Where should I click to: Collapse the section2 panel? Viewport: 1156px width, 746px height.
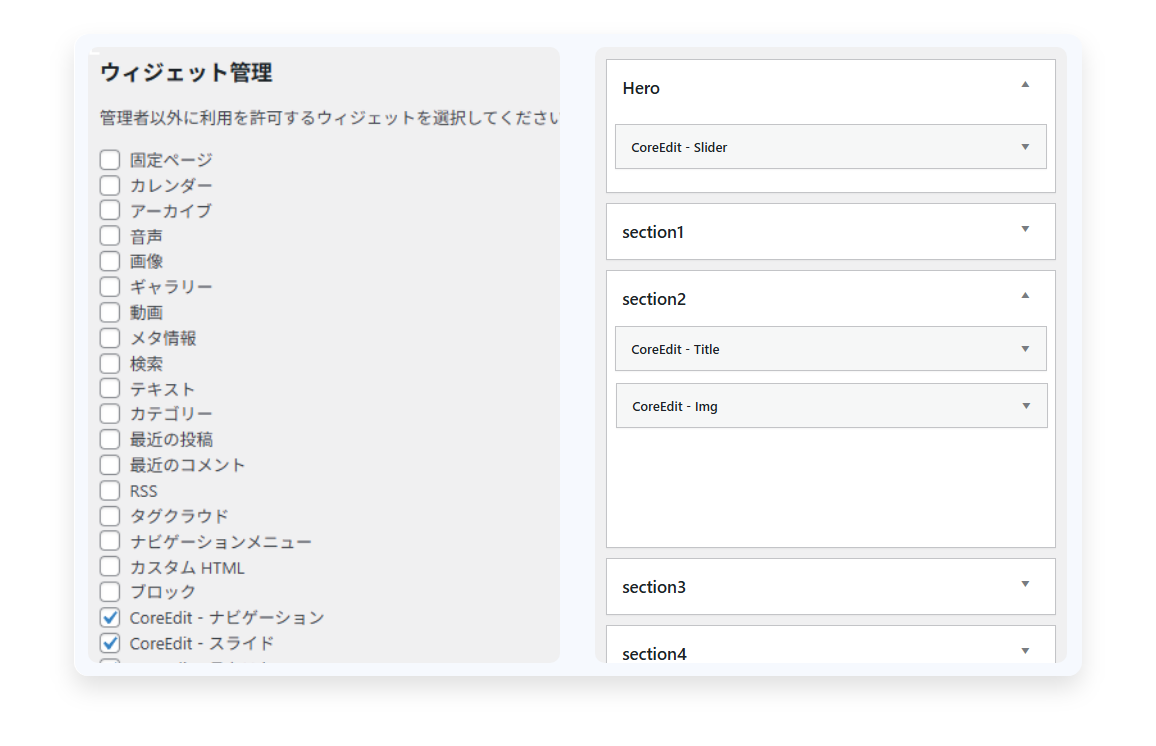[1024, 296]
